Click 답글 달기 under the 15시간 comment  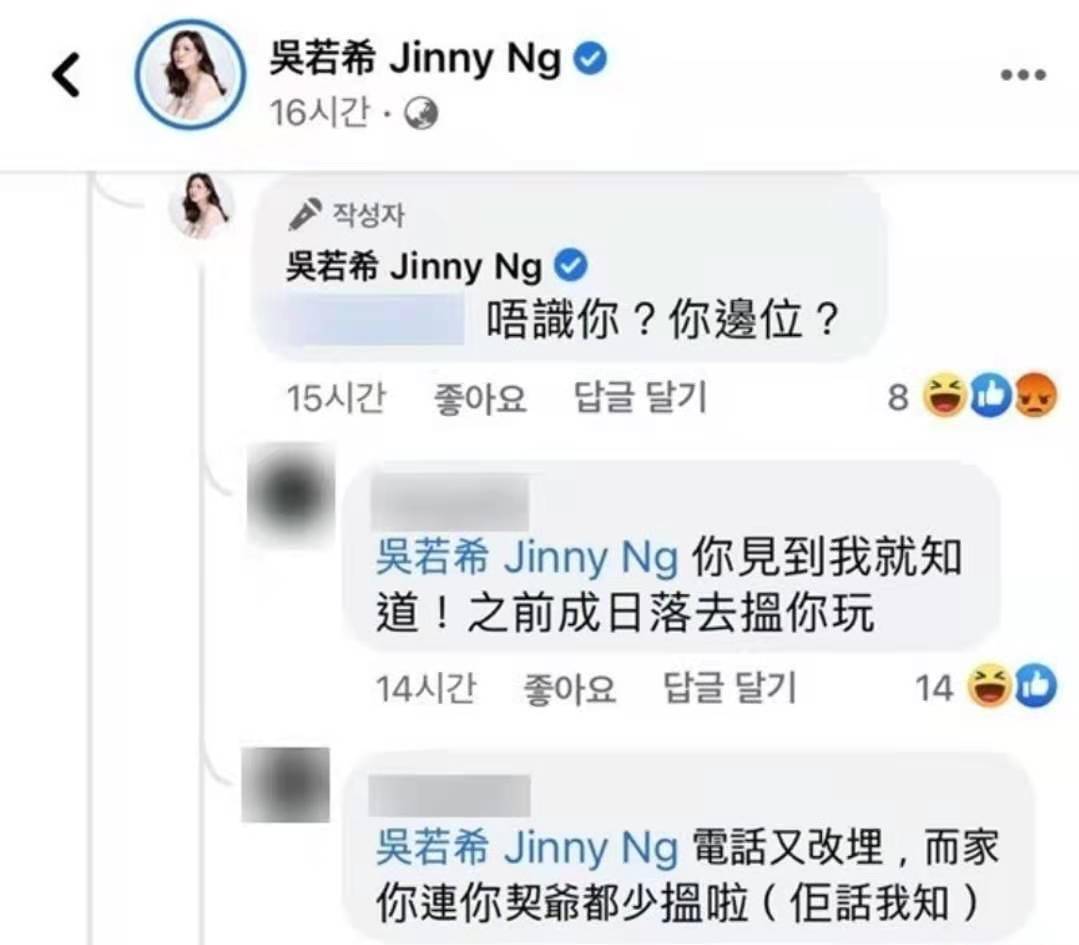640,397
